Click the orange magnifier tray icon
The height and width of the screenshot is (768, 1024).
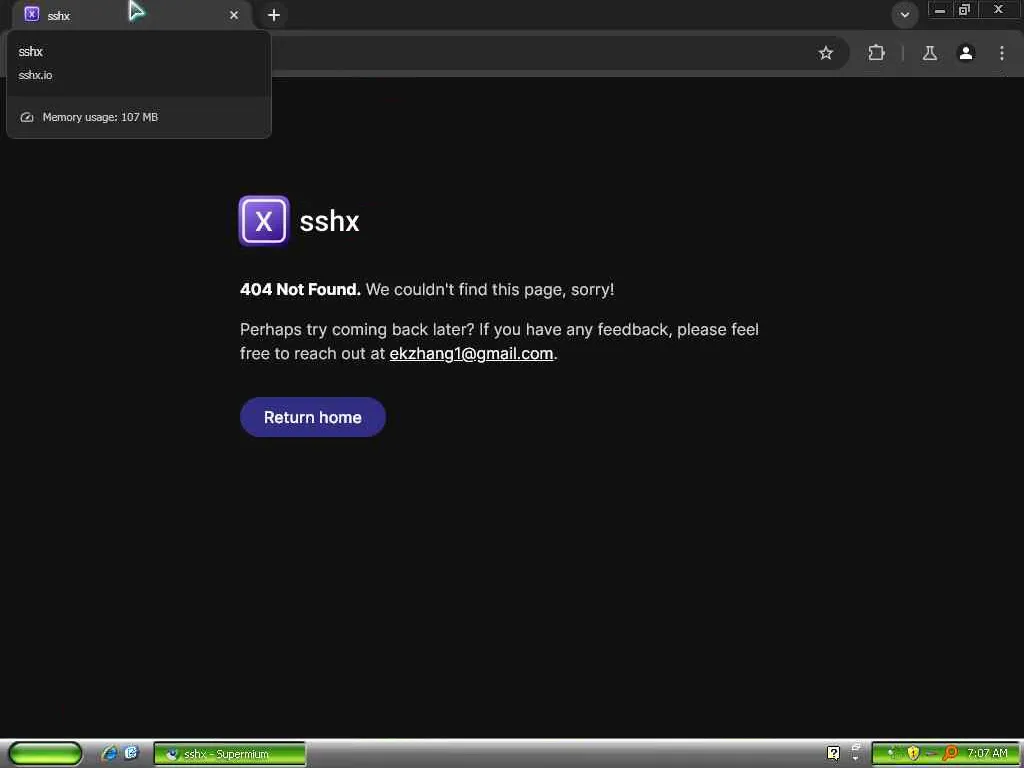[x=951, y=753]
